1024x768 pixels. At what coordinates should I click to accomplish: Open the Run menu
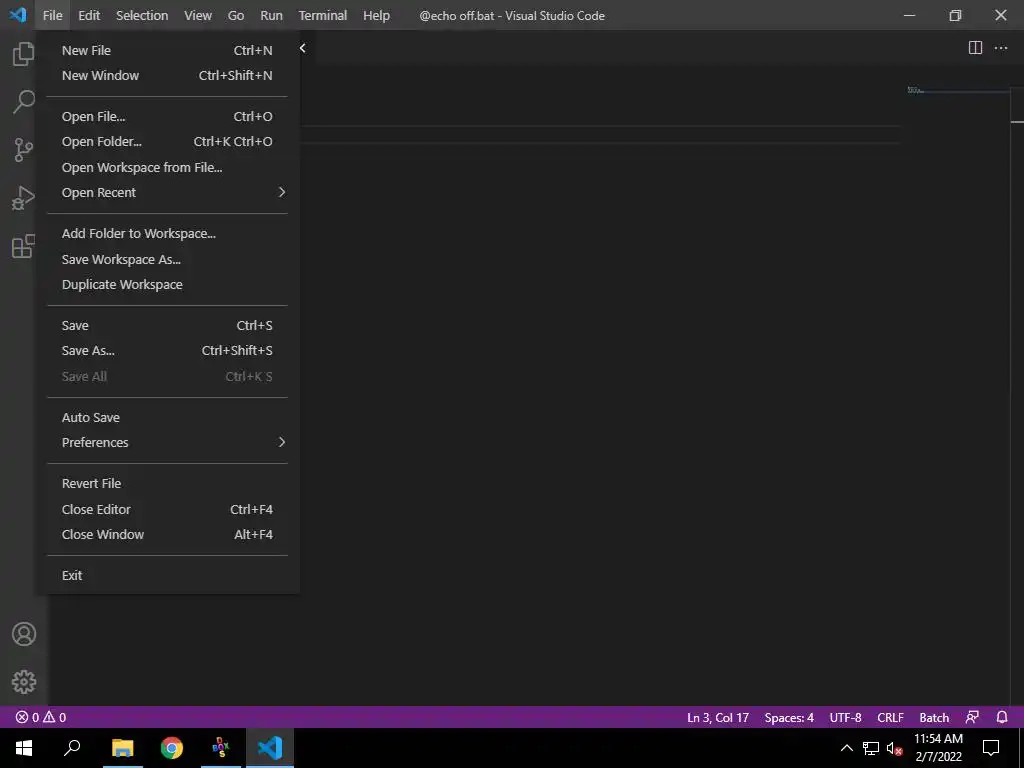point(272,15)
